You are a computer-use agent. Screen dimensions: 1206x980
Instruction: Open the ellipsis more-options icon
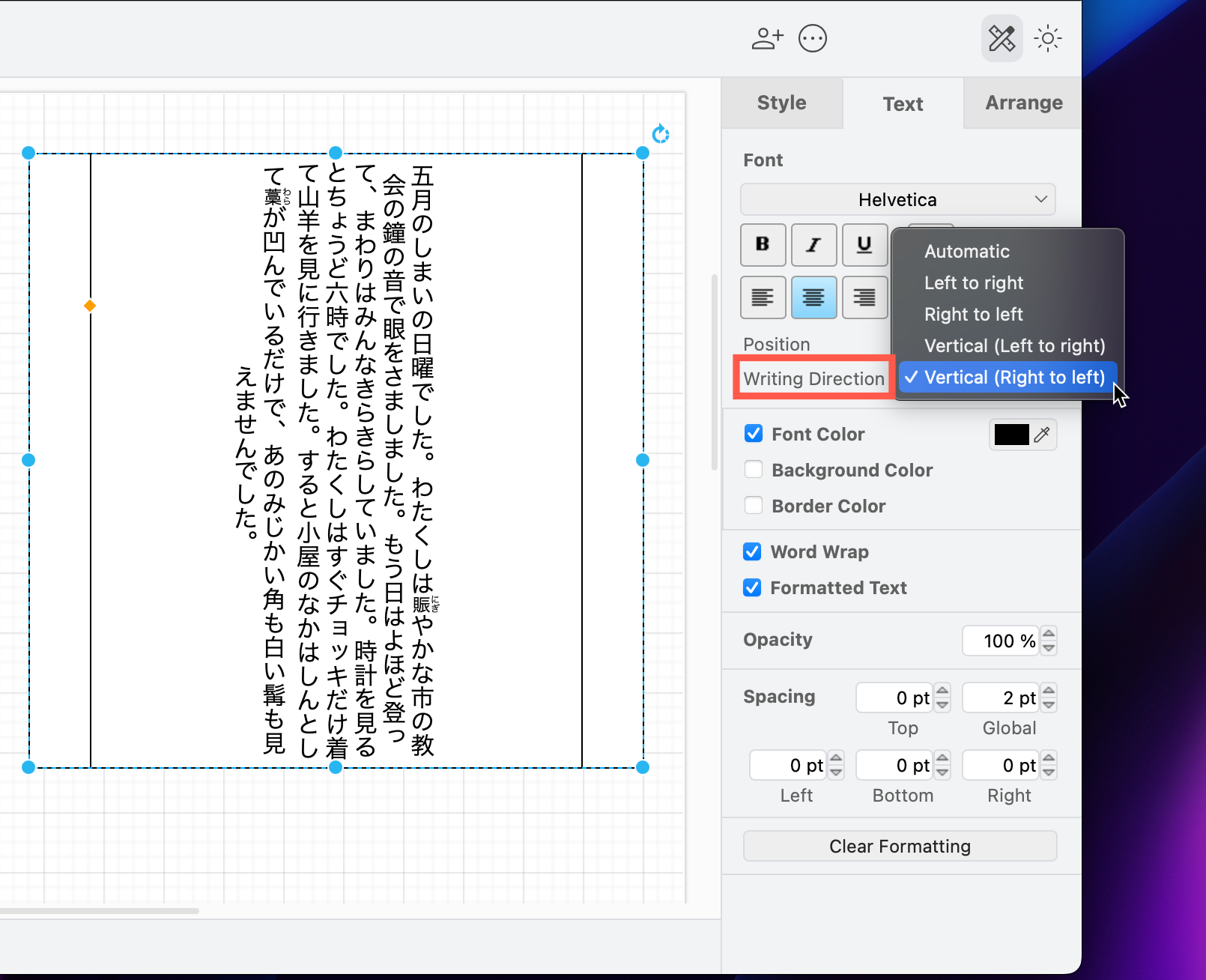coord(813,38)
